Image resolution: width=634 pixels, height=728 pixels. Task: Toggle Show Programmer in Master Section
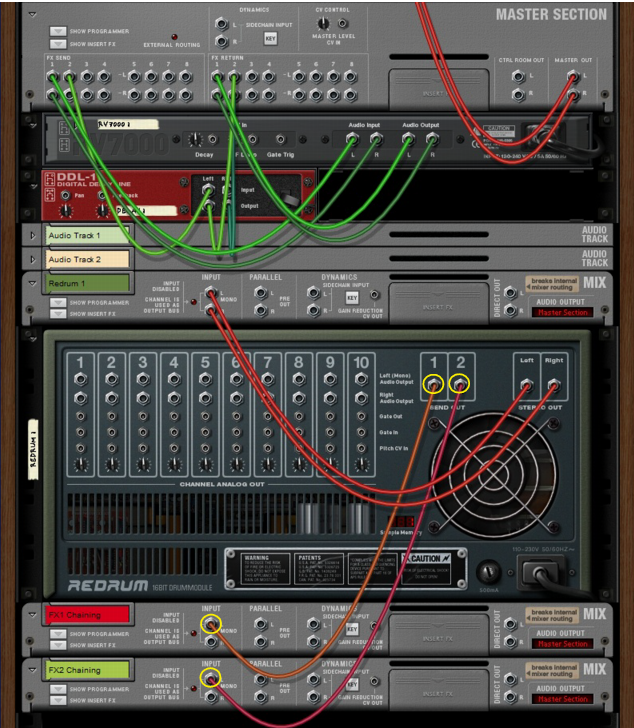click(59, 32)
